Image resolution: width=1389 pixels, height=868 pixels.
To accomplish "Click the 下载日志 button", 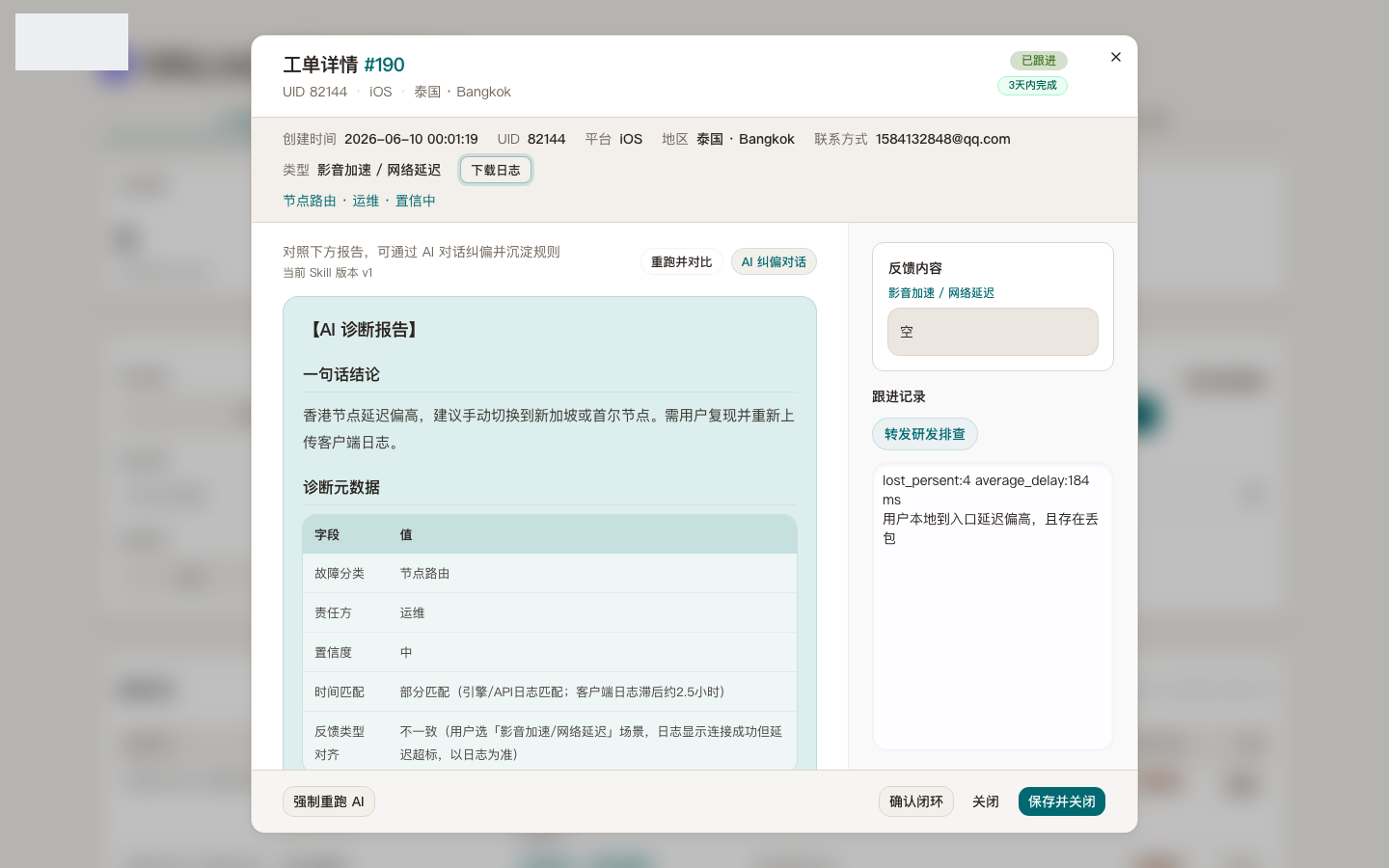I will 496,170.
